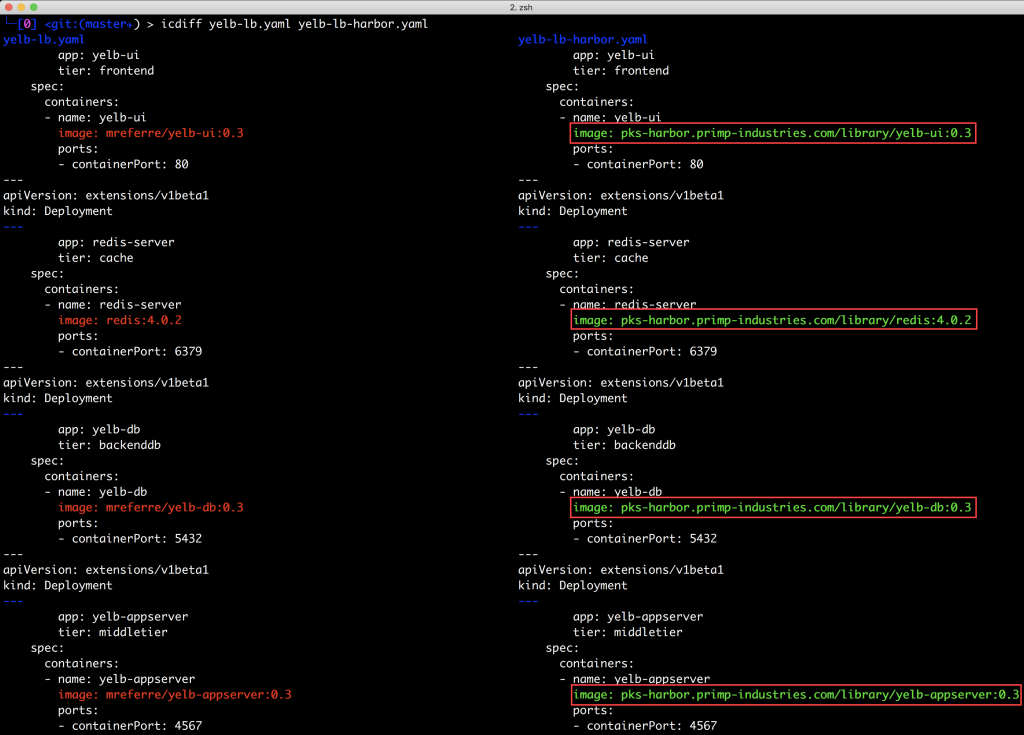Click 'tier: backenddb' in the right pane
The image size is (1024, 735).
click(x=624, y=445)
